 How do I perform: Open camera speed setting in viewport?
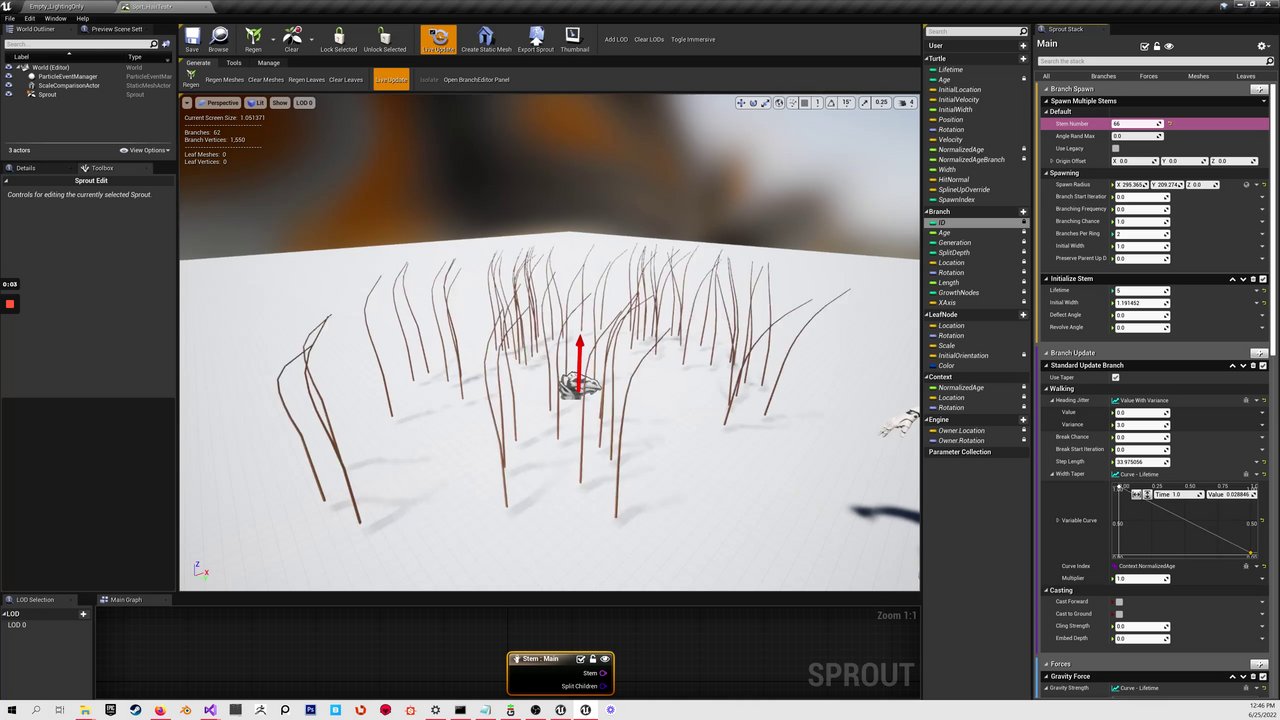tap(906, 103)
